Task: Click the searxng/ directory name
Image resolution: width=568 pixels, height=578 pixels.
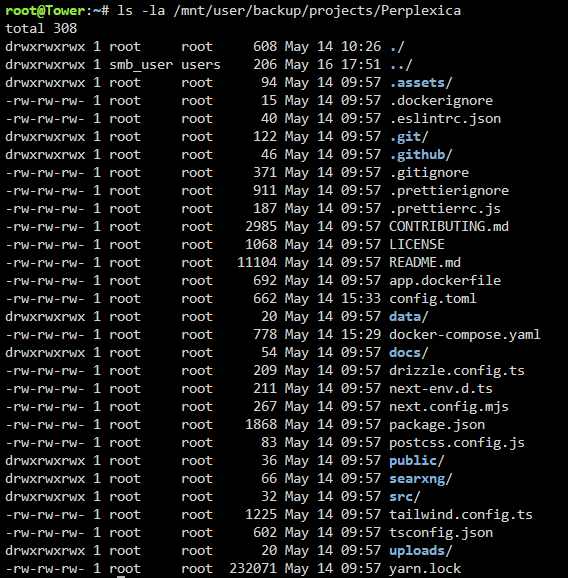Action: coord(421,478)
